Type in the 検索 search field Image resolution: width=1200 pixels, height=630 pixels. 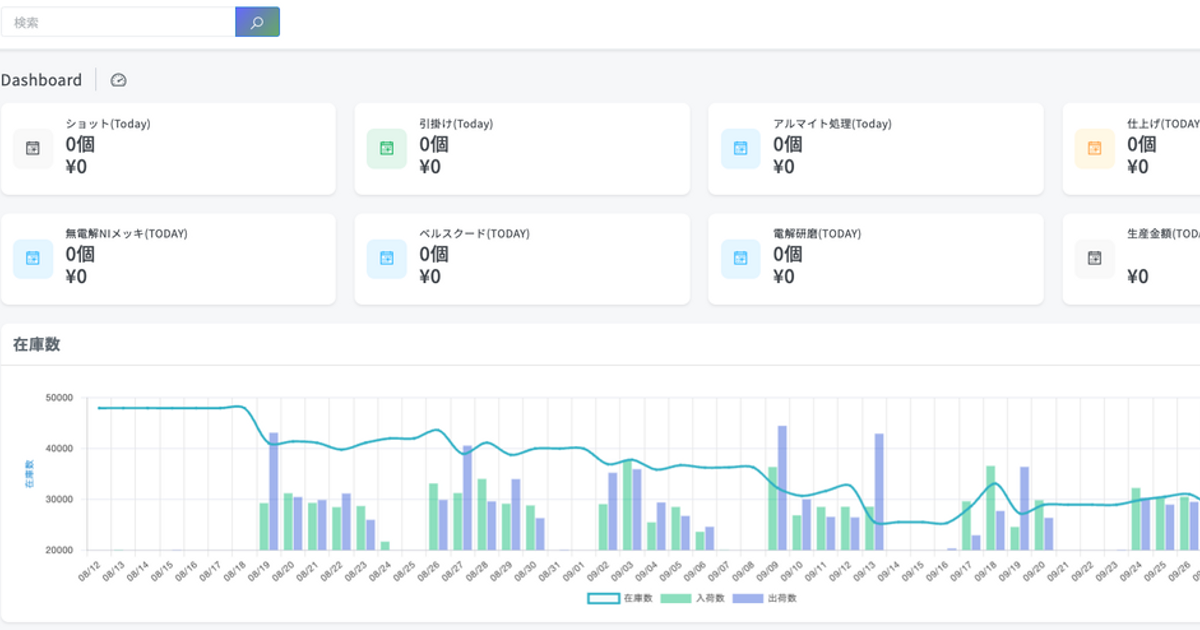(118, 22)
